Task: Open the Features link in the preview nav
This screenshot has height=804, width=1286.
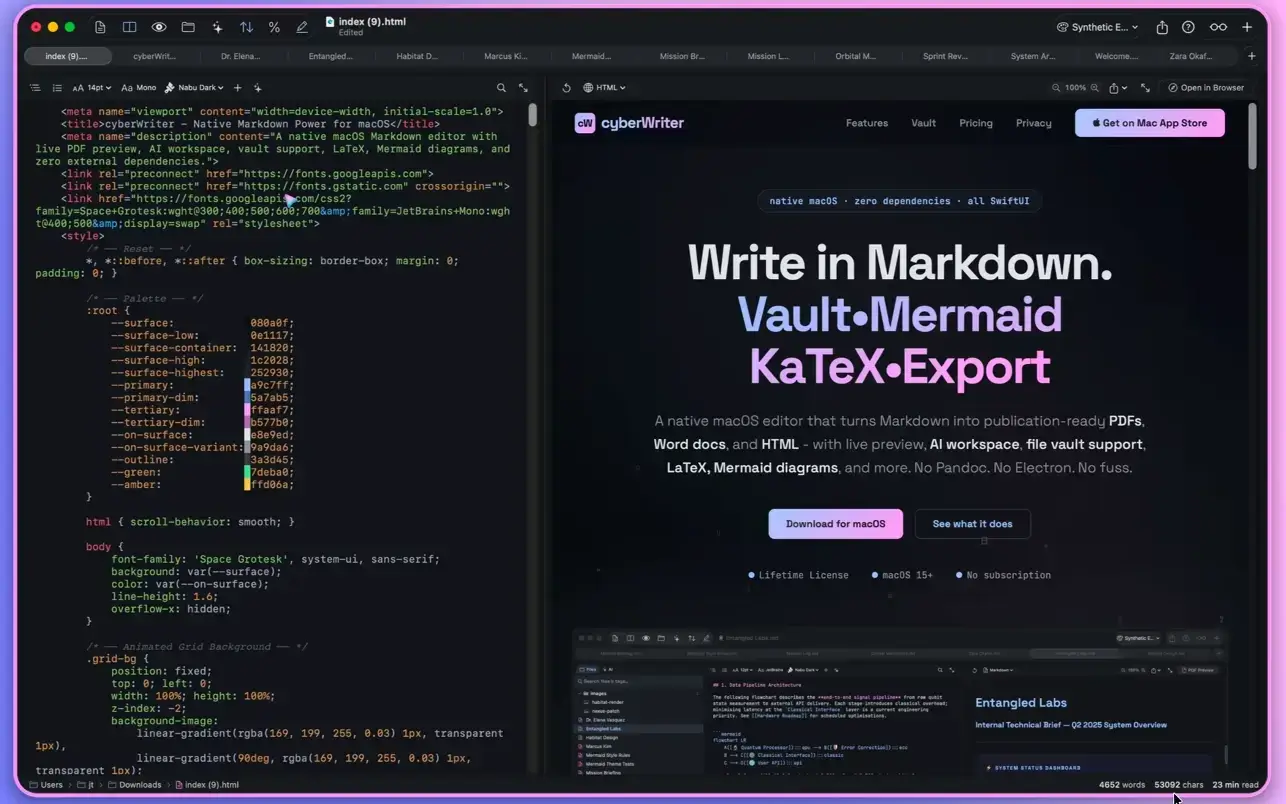Action: point(867,123)
